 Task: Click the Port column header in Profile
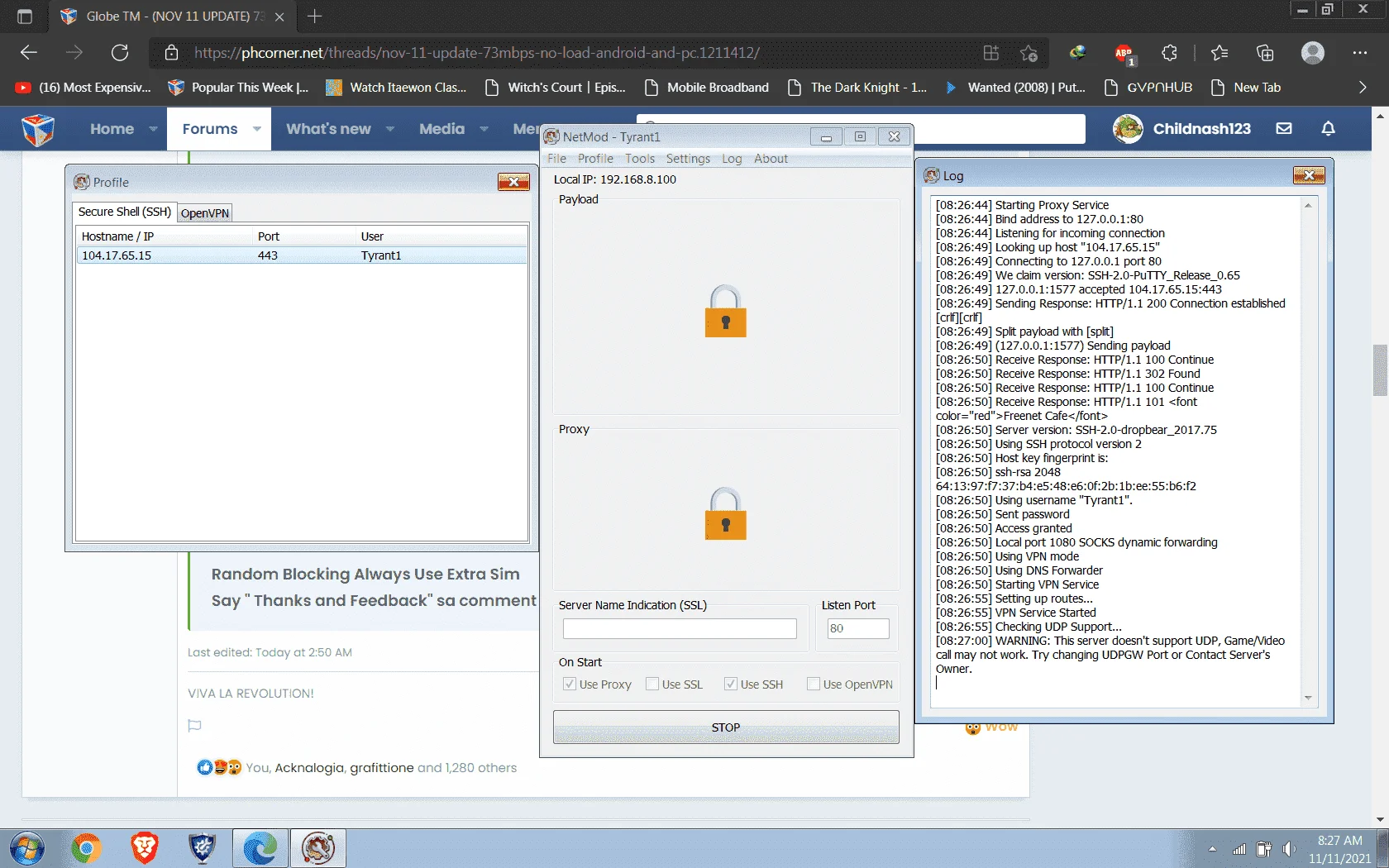coord(304,236)
